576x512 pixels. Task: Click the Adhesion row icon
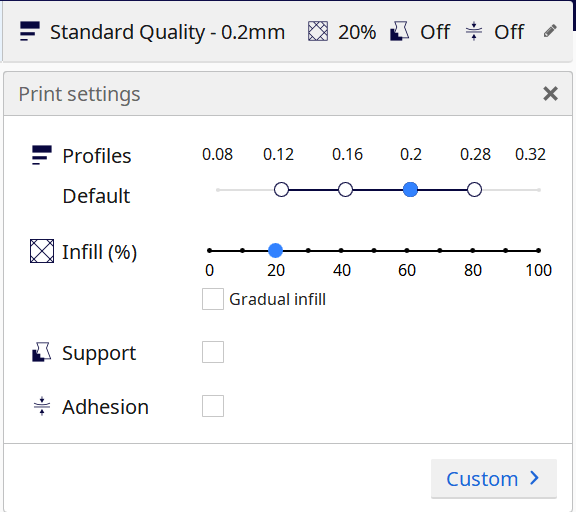(x=42, y=406)
